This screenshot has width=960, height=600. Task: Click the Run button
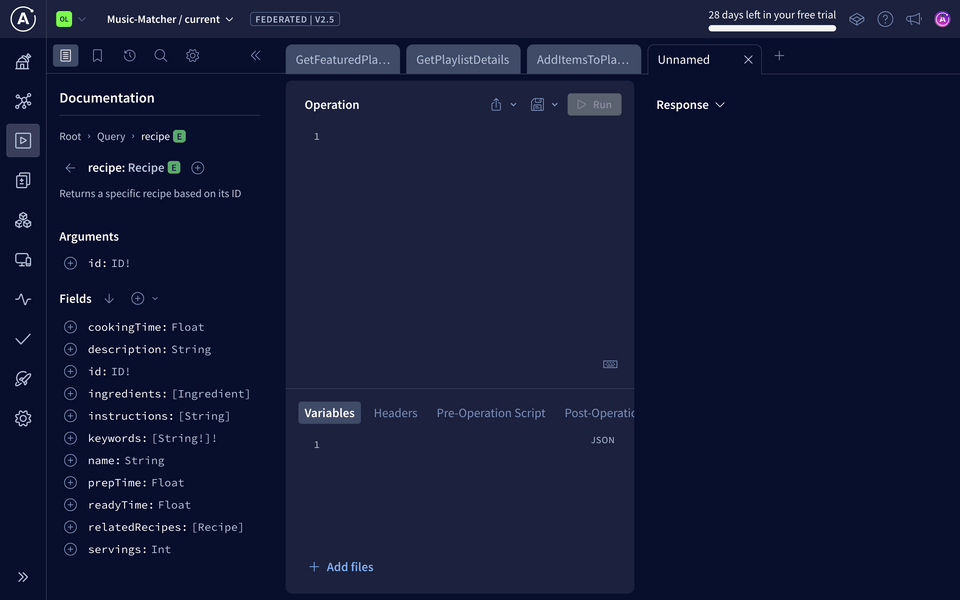click(594, 104)
